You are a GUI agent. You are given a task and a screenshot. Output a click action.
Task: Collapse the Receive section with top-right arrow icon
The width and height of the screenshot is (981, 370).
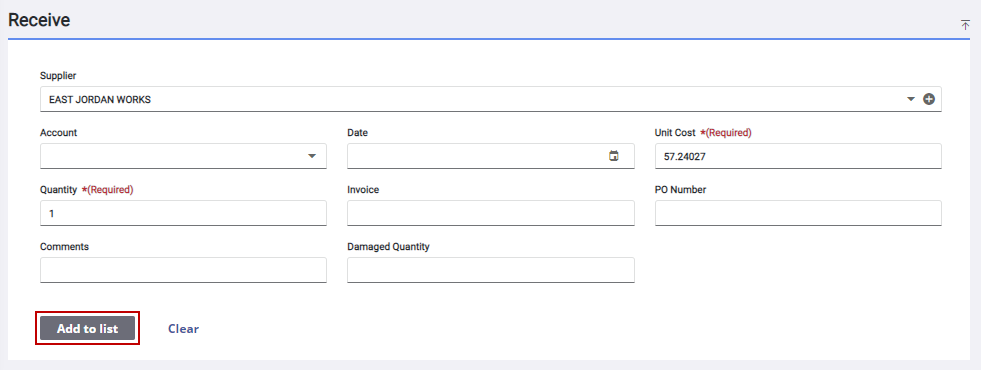click(x=965, y=24)
